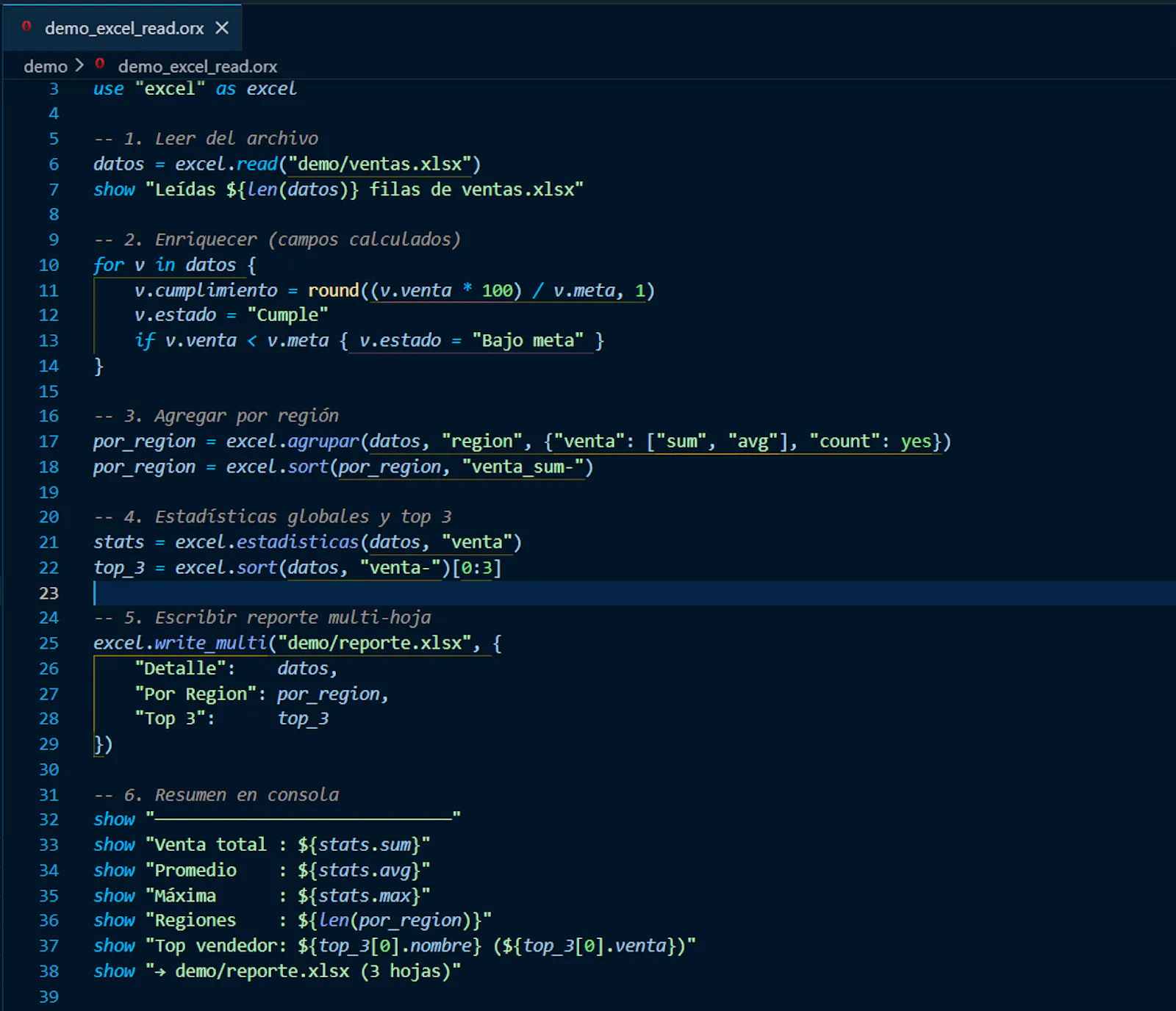Click the "round" function call on line 11
The image size is (1176, 1011).
[x=334, y=290]
